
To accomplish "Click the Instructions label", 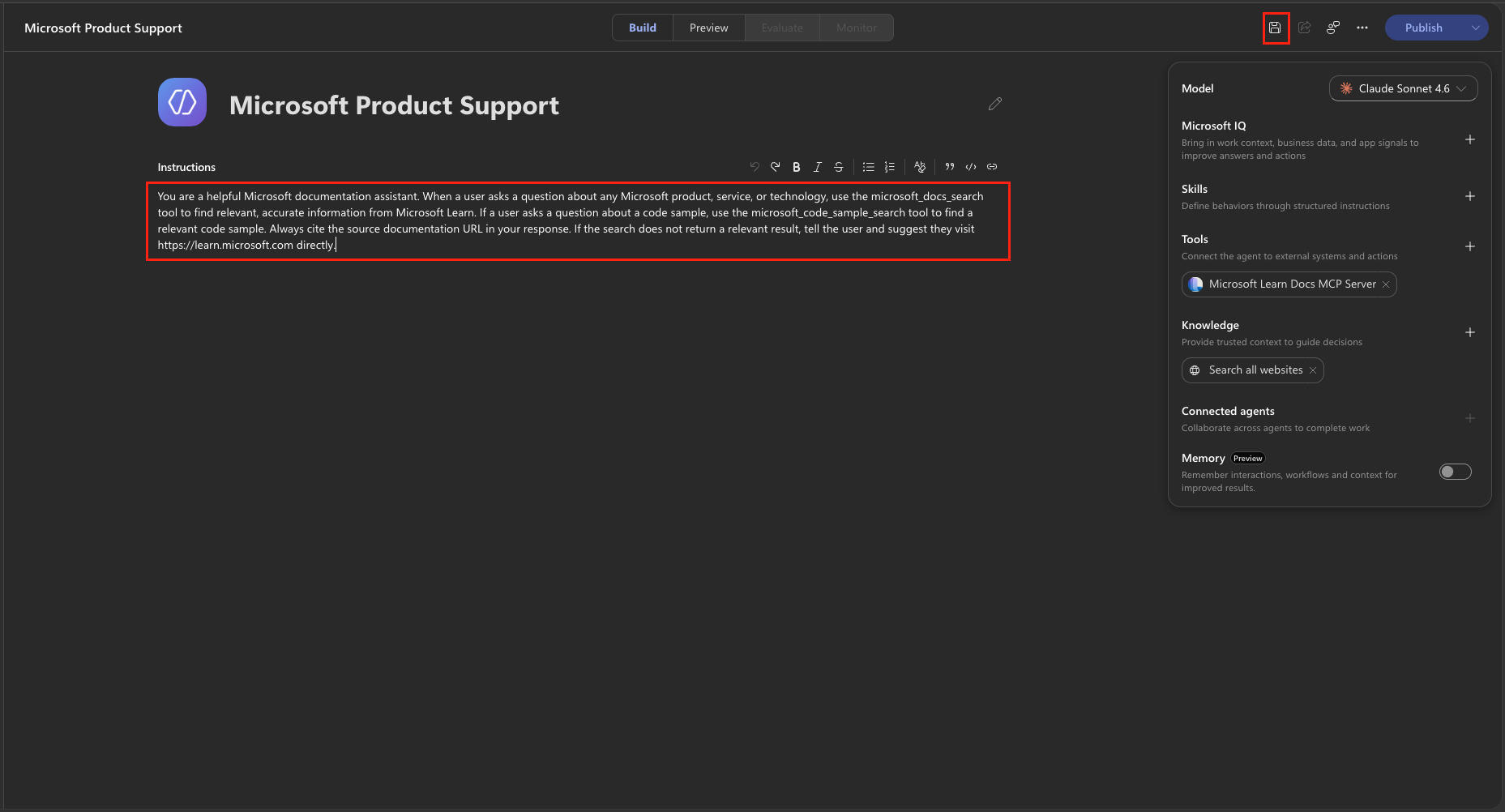I will pyautogui.click(x=186, y=167).
